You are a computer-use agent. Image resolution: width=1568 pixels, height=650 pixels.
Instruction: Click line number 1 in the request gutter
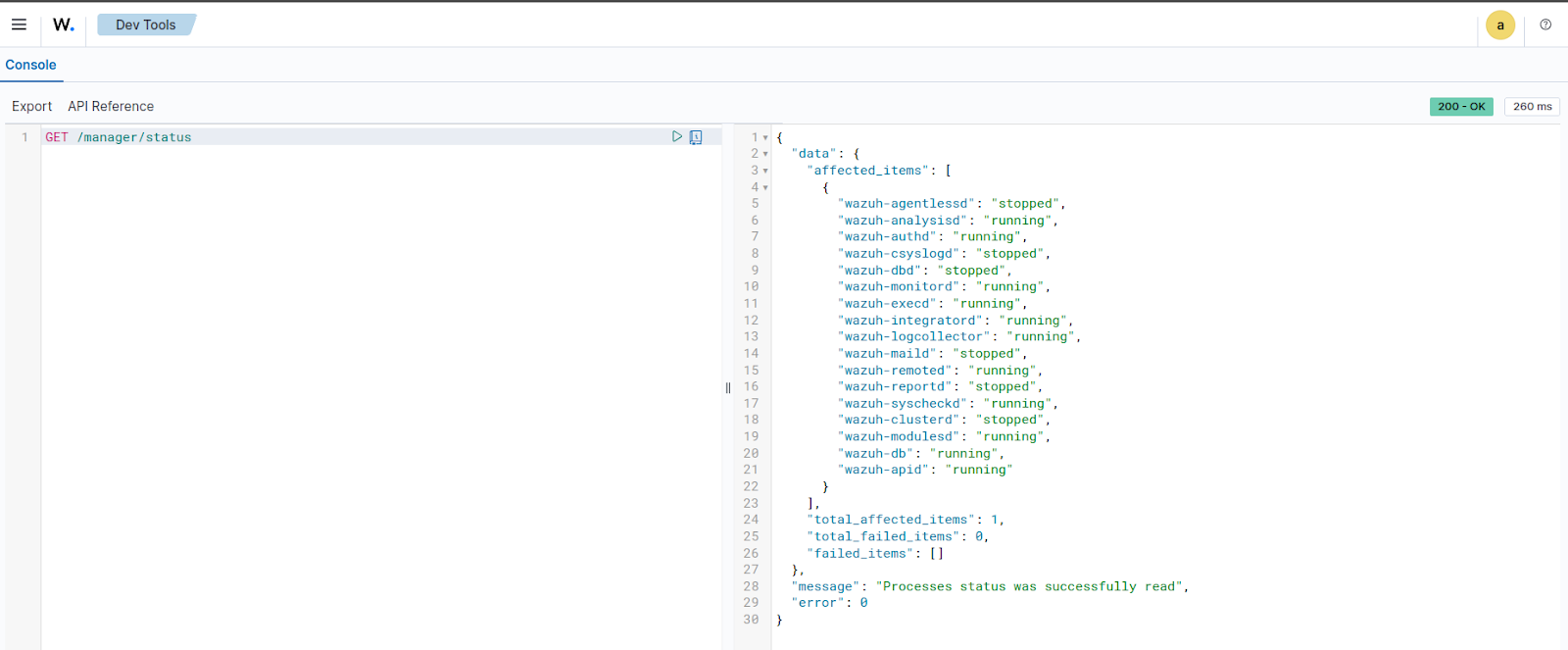[24, 137]
